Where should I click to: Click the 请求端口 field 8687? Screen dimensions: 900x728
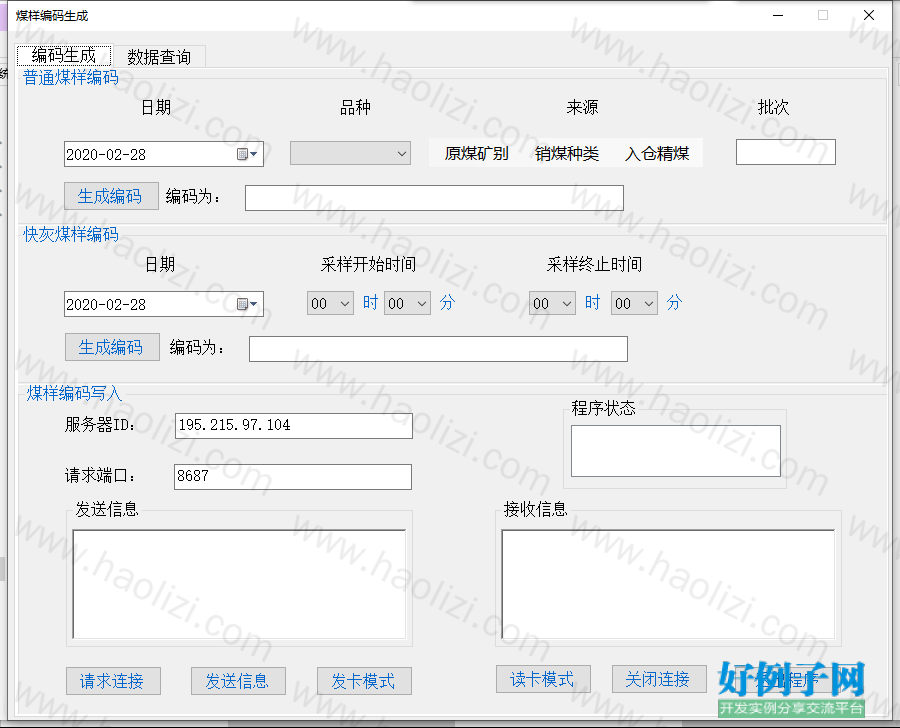click(x=293, y=477)
